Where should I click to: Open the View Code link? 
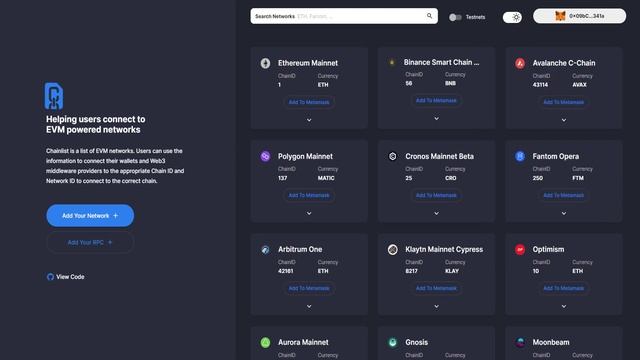[x=66, y=277]
